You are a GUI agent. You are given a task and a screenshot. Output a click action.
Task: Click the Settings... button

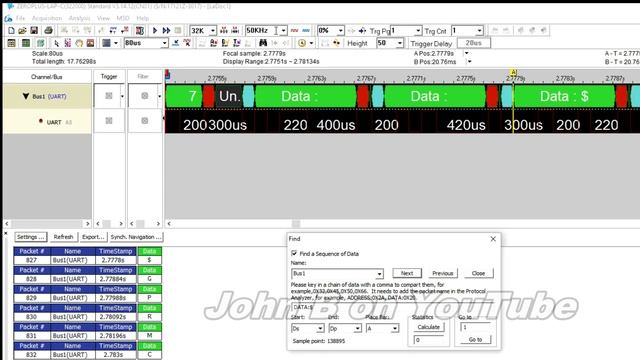pyautogui.click(x=31, y=237)
